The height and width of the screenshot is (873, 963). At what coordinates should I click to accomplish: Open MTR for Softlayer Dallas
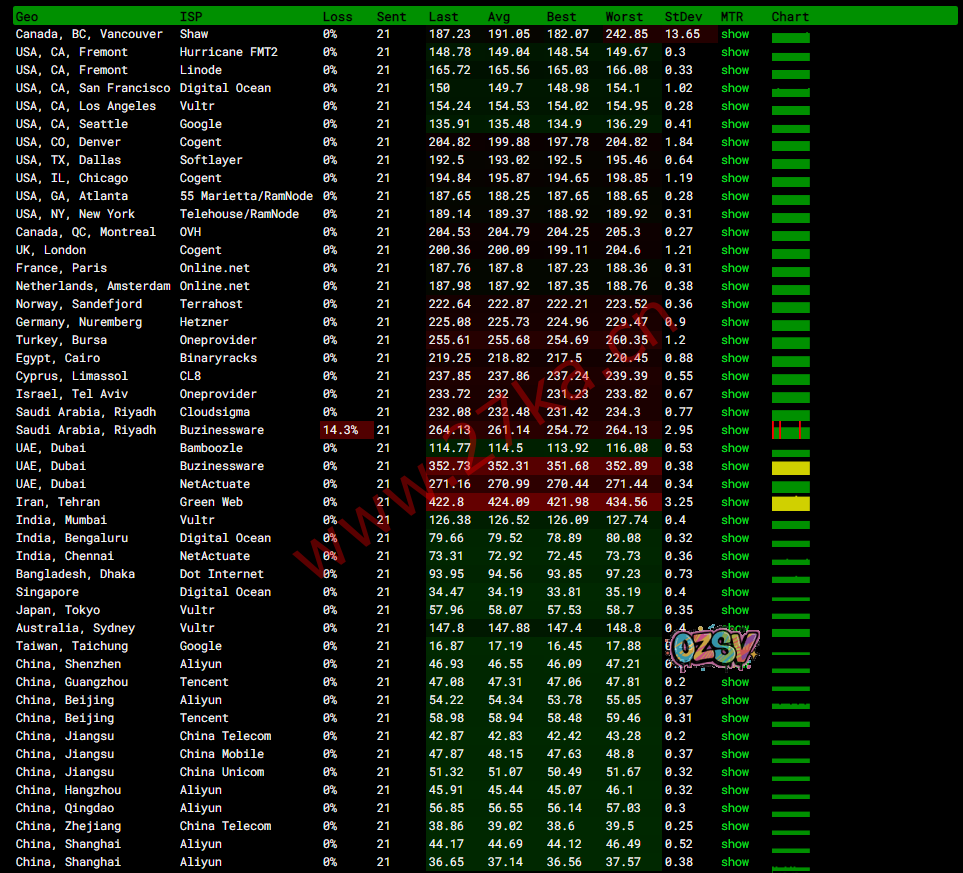(735, 160)
